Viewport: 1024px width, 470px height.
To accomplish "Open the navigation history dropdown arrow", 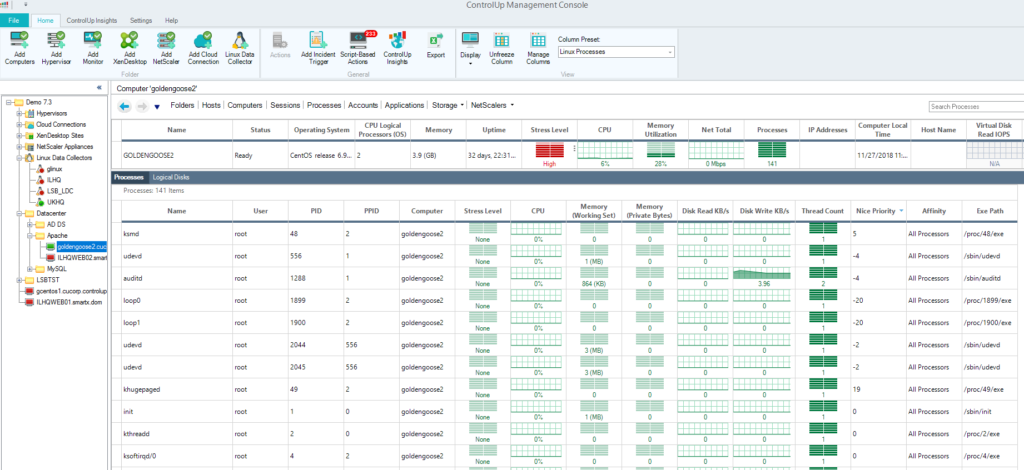I will (x=157, y=107).
